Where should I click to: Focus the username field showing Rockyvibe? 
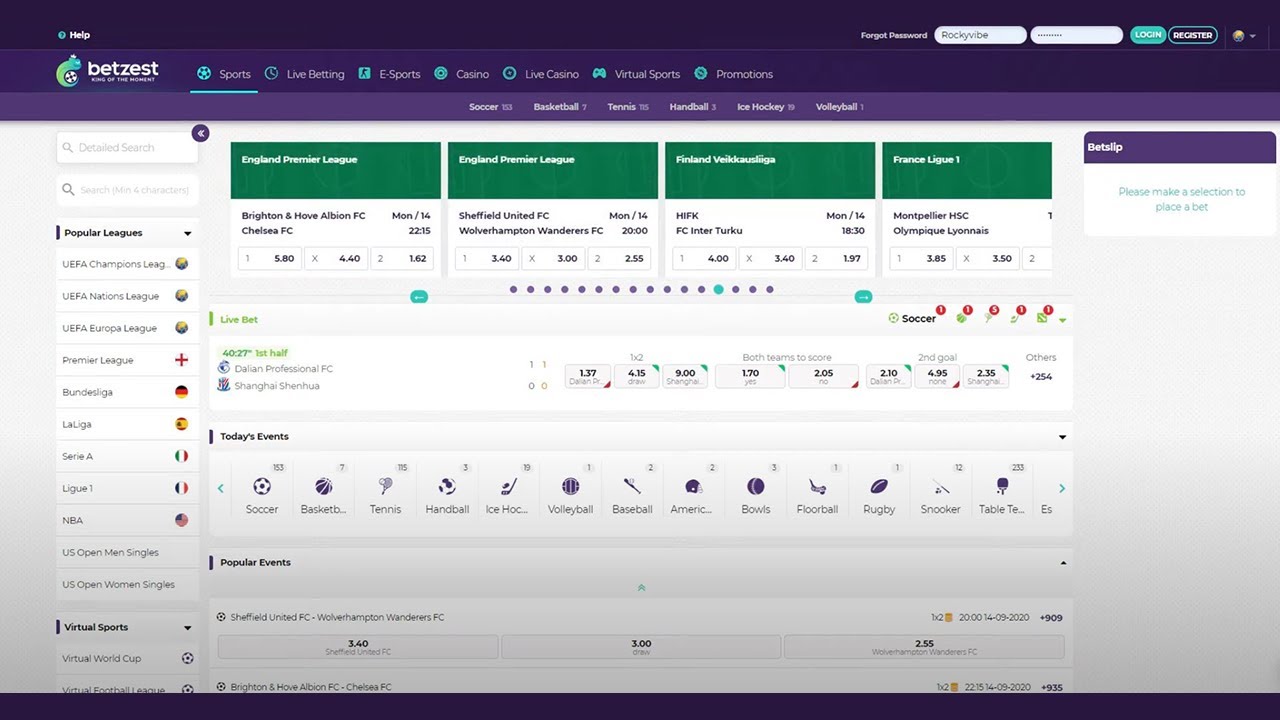981,35
